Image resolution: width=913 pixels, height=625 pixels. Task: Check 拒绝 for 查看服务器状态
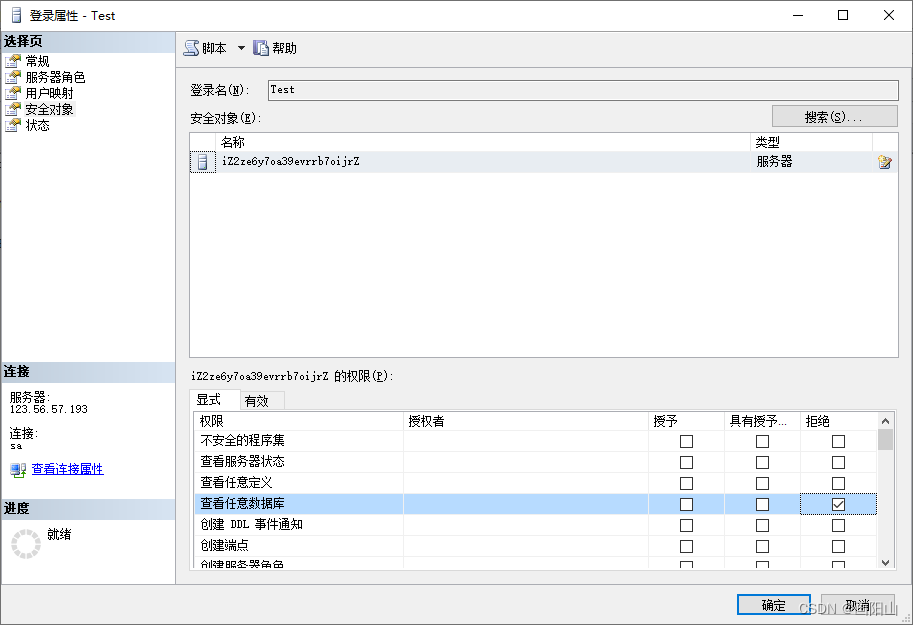838,462
